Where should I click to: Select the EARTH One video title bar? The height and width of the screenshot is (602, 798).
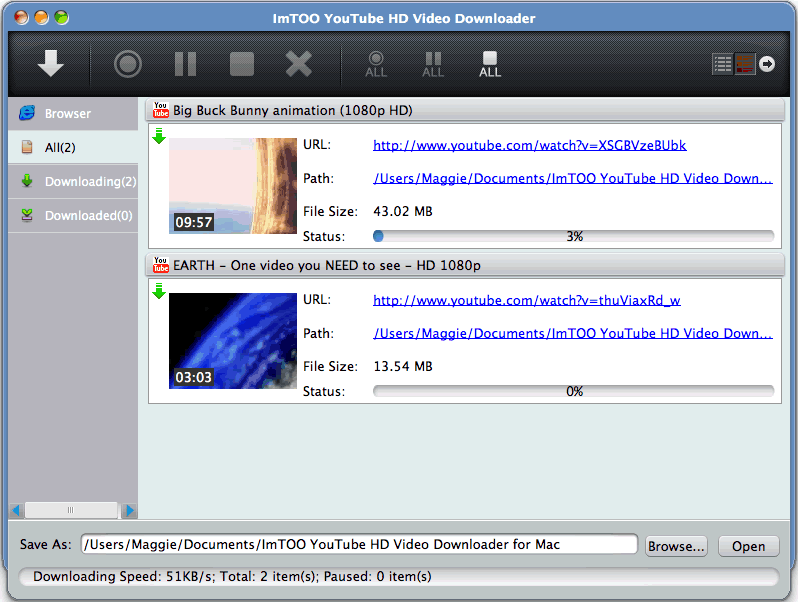click(x=465, y=265)
